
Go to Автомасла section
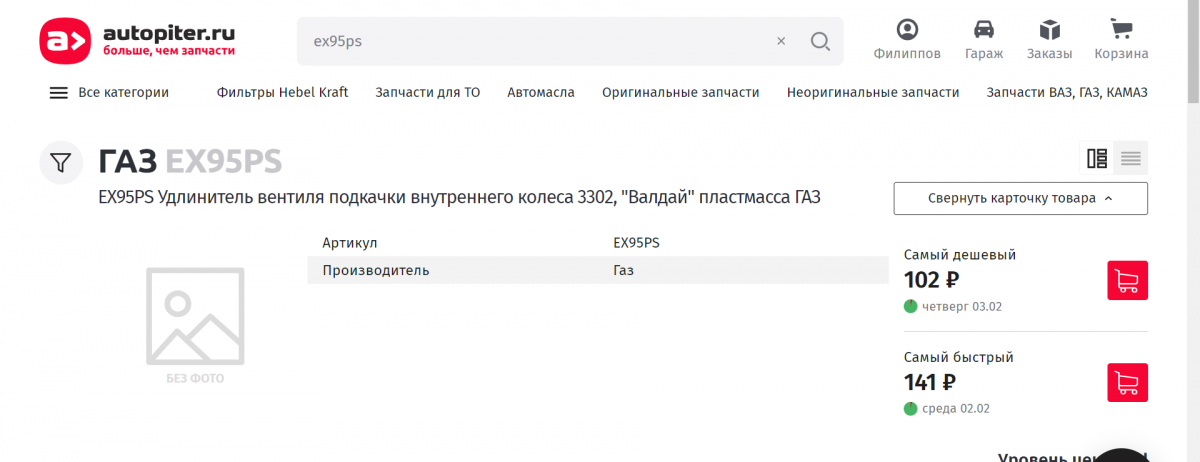coord(540,92)
